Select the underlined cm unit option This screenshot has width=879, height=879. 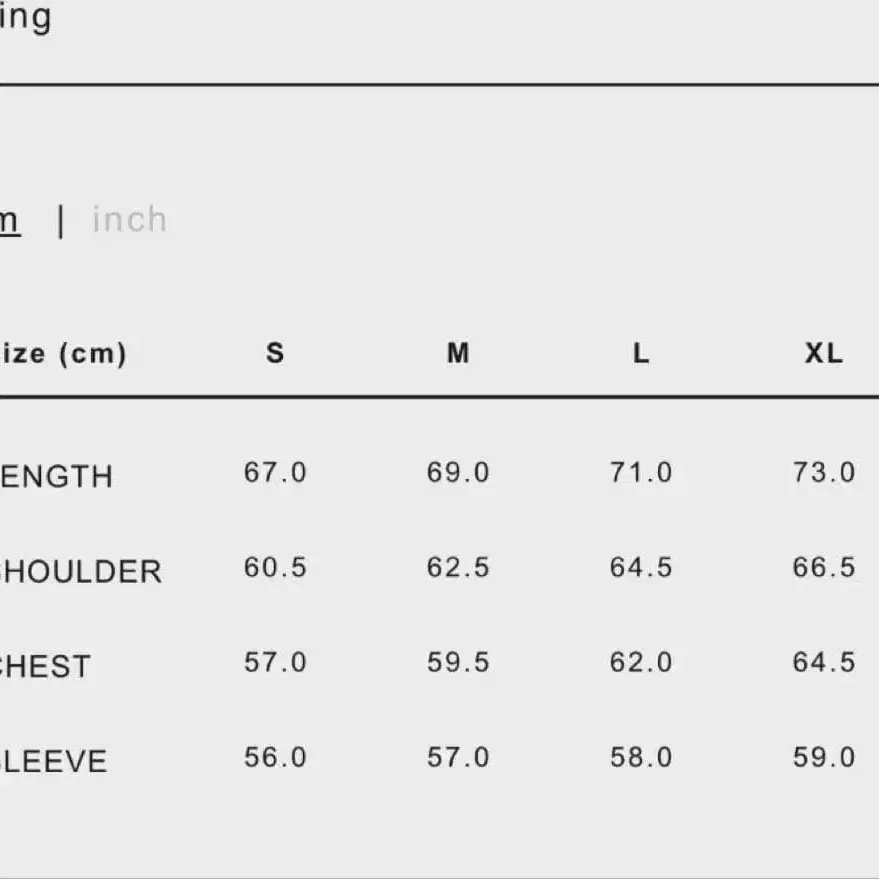tap(8, 220)
